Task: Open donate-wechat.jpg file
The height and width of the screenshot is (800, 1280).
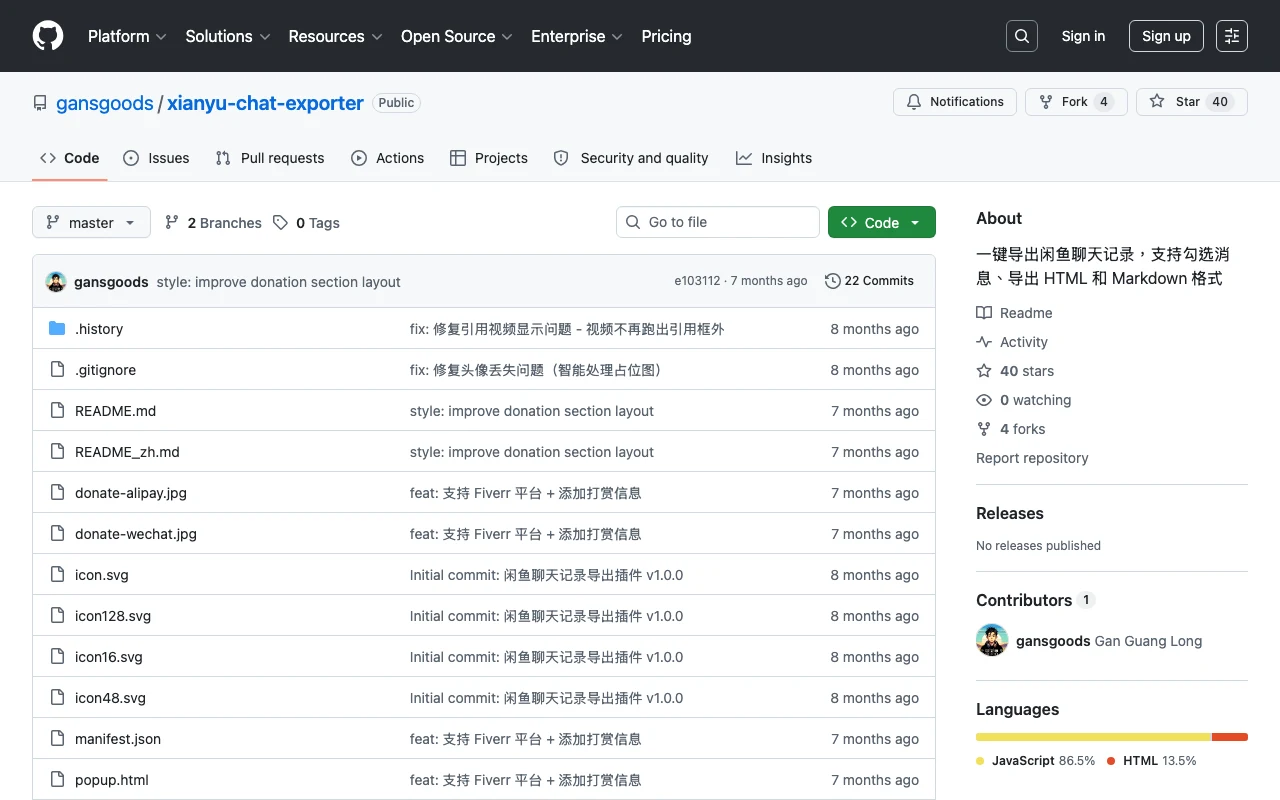Action: [136, 534]
